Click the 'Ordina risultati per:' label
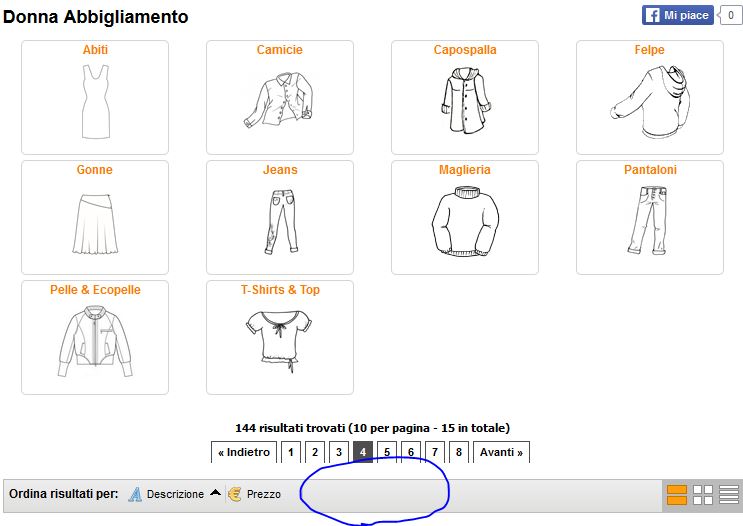743x526 pixels. pyautogui.click(x=63, y=494)
